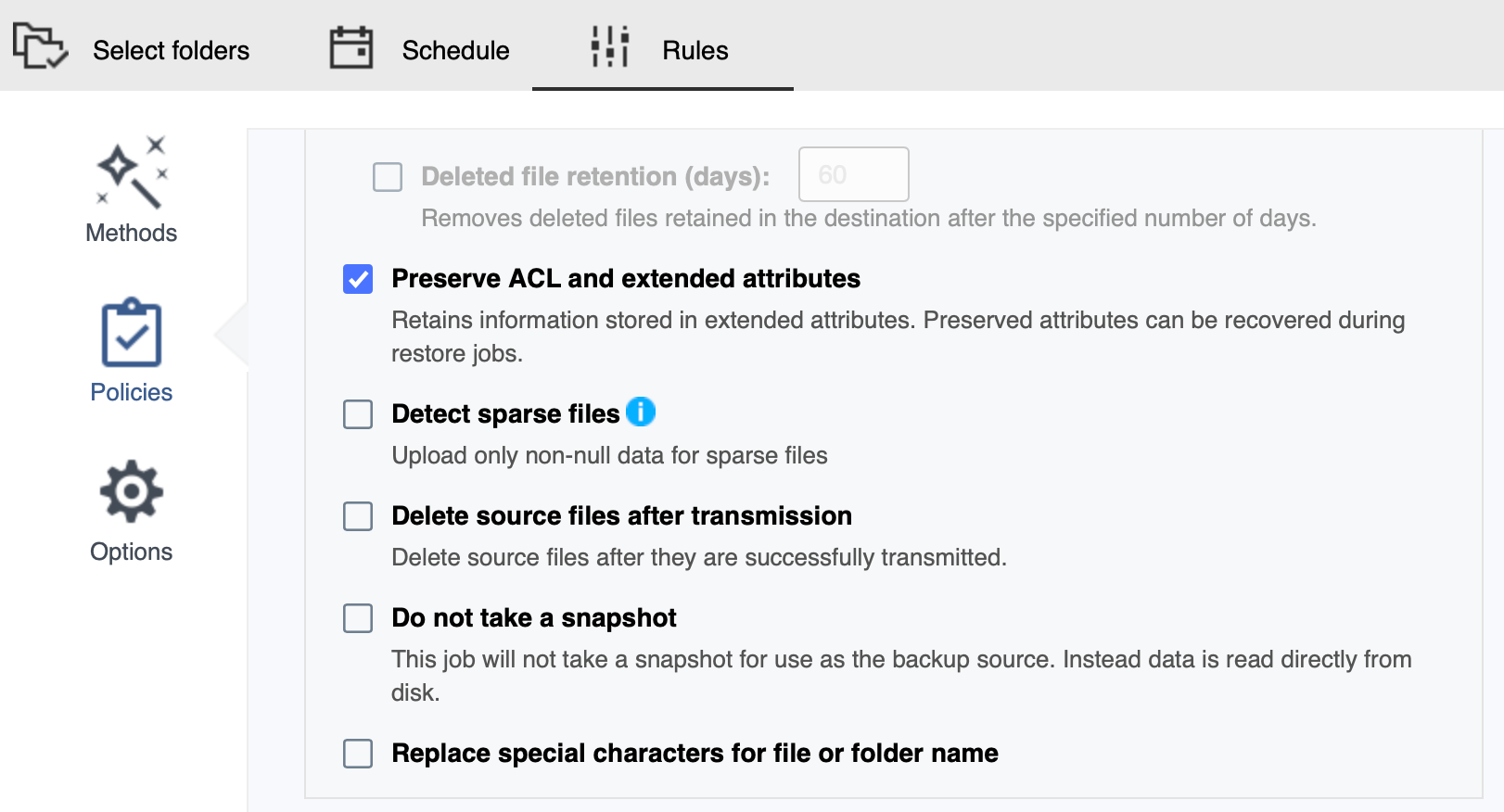Open the Options gear icon
This screenshot has width=1504, height=812.
coord(132,491)
